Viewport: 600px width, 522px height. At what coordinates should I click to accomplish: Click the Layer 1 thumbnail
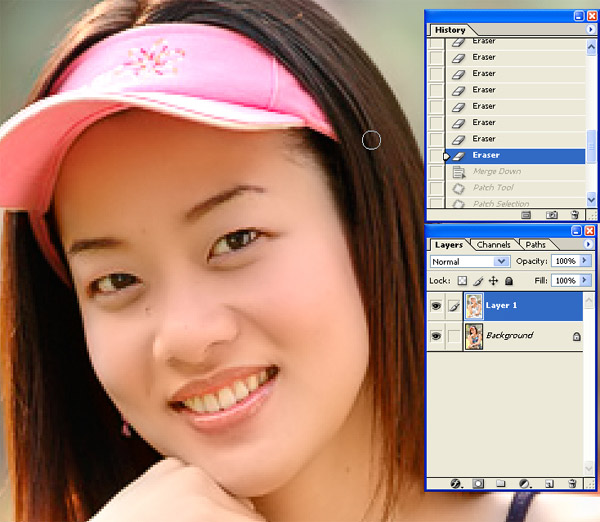pos(474,306)
